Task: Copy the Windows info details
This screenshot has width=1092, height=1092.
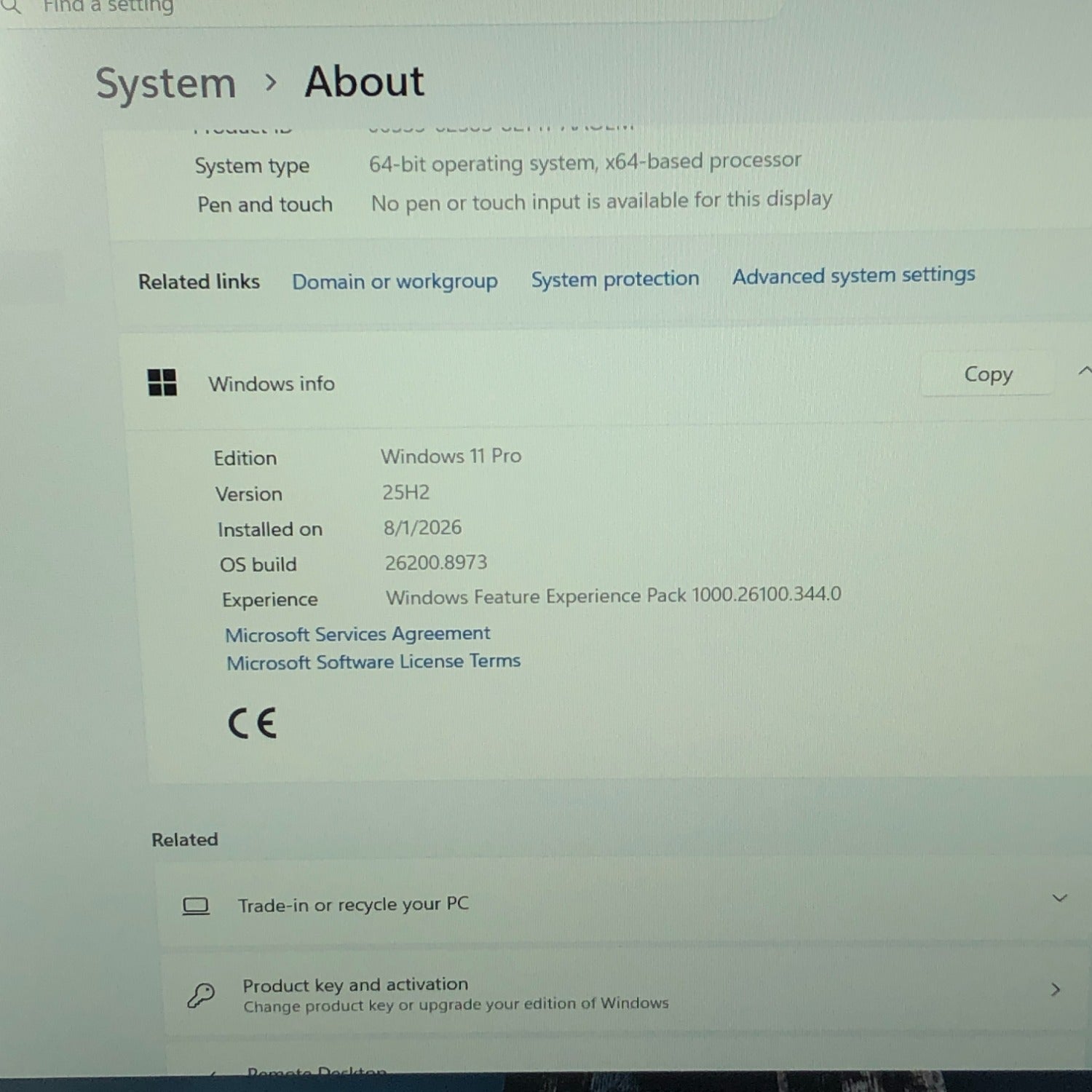Action: (988, 374)
